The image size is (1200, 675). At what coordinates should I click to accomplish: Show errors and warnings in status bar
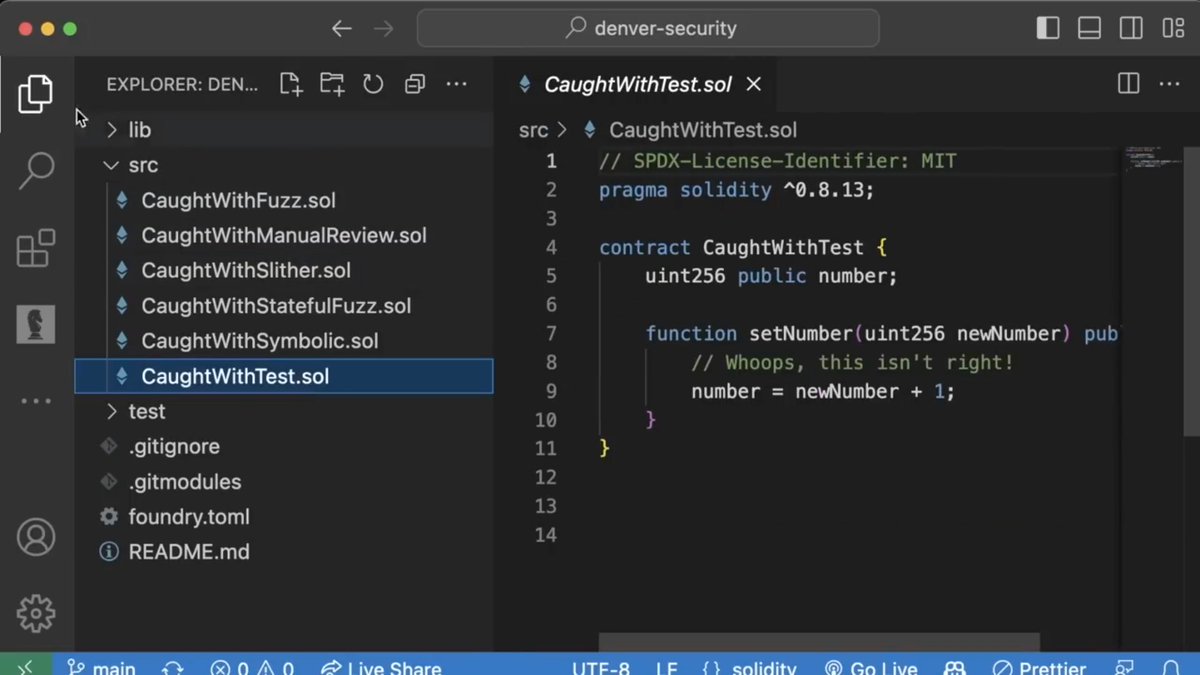click(x=252, y=667)
